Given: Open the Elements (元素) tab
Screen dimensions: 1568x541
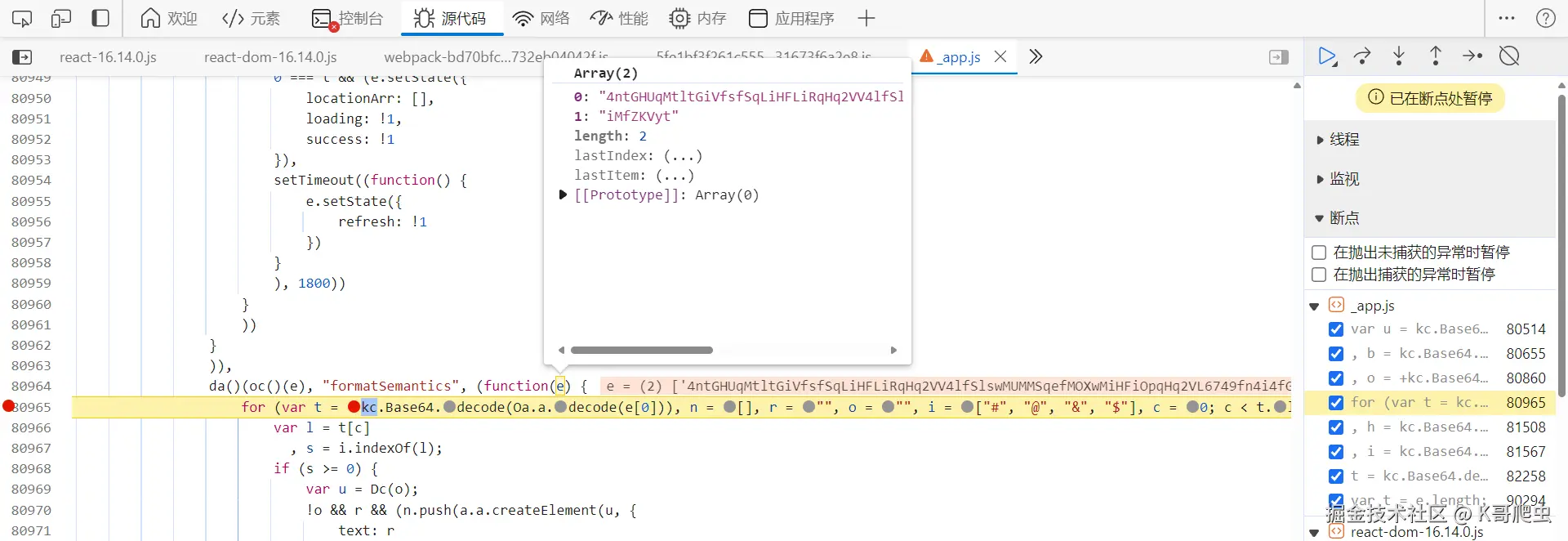Looking at the screenshot, I should [x=252, y=18].
